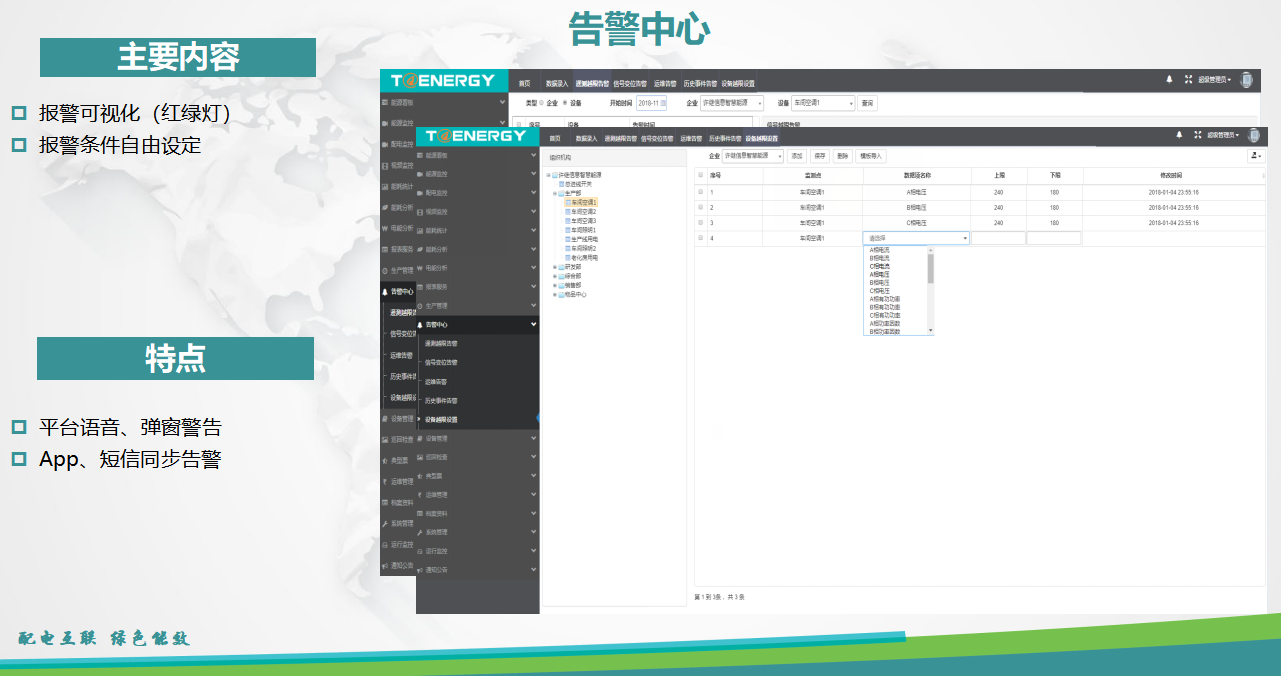The width and height of the screenshot is (1281, 676).
Task: Switch to the 历史事件告警 tab in front window
Action: pos(725,138)
